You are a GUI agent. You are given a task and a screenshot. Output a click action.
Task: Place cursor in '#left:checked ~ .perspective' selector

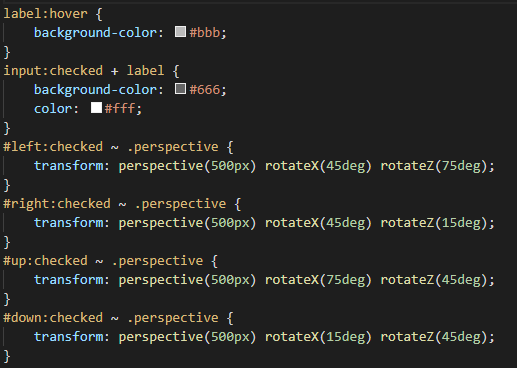[111, 147]
